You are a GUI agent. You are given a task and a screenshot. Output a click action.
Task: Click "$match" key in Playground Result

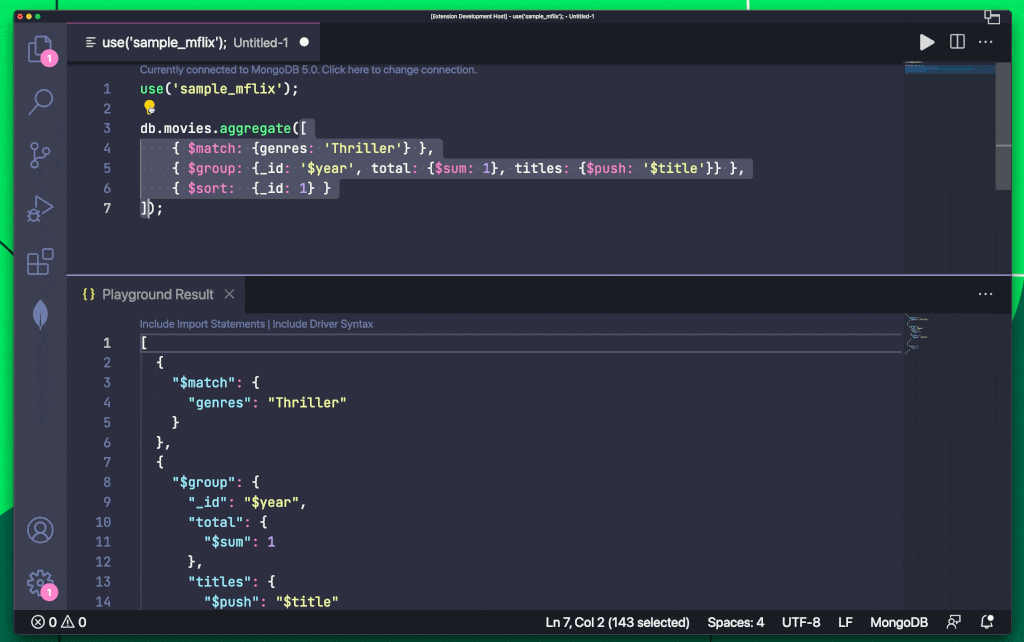click(204, 383)
